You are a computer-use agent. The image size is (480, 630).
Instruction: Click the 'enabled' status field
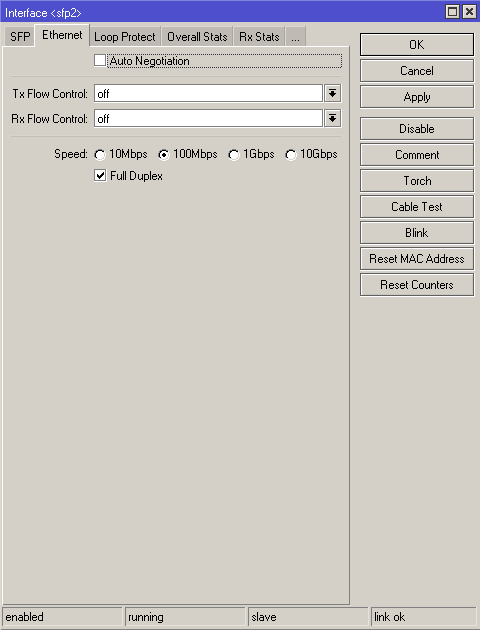(62, 617)
